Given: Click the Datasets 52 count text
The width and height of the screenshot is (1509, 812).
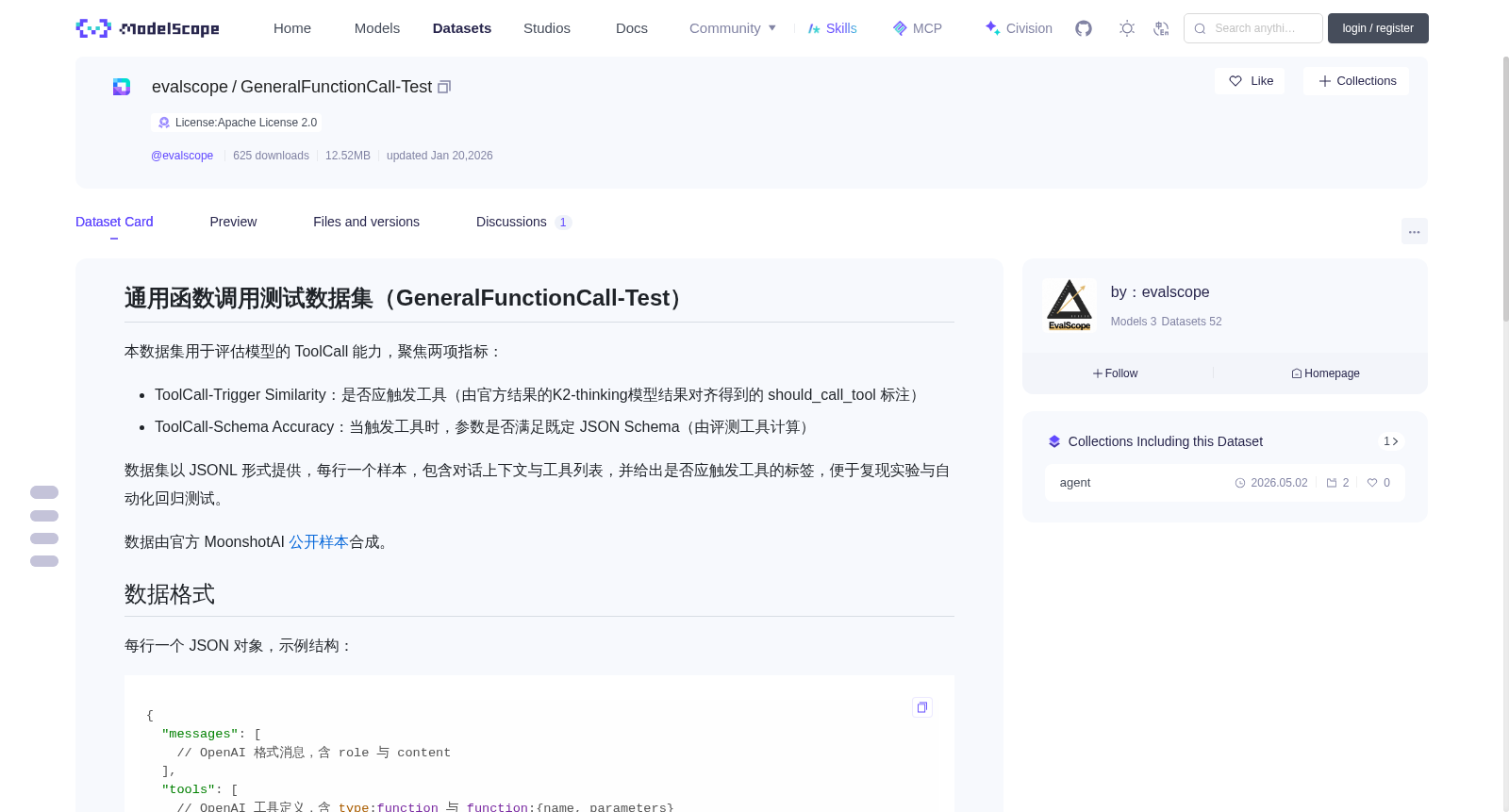Looking at the screenshot, I should [x=1191, y=322].
